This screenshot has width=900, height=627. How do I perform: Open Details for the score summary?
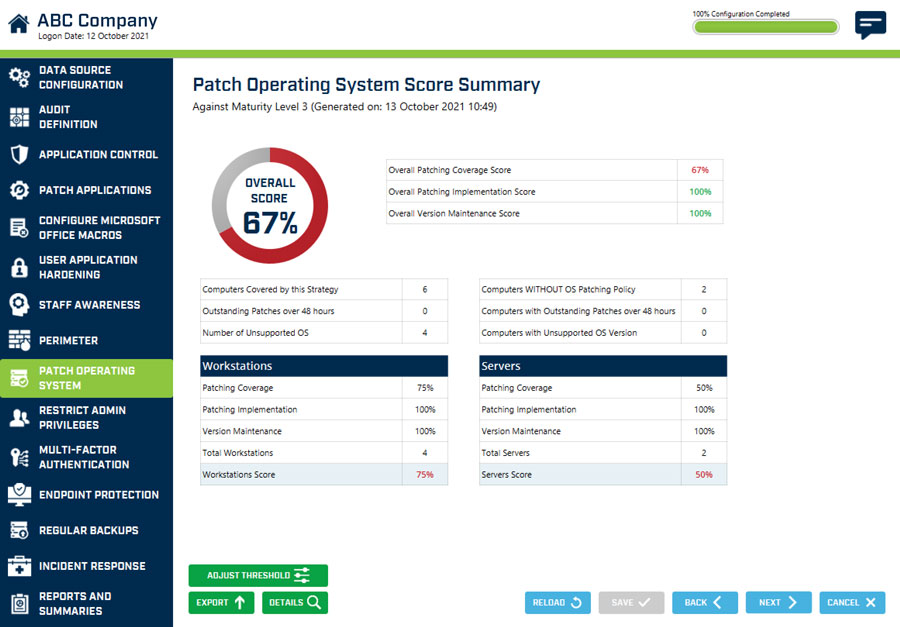294,602
